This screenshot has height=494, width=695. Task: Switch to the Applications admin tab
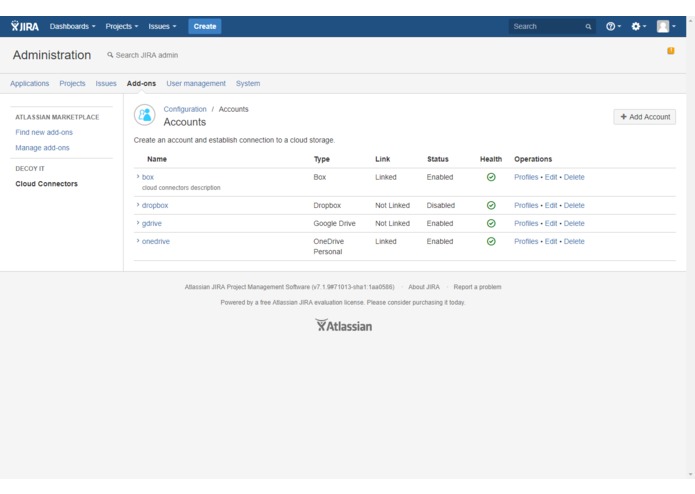coord(30,83)
